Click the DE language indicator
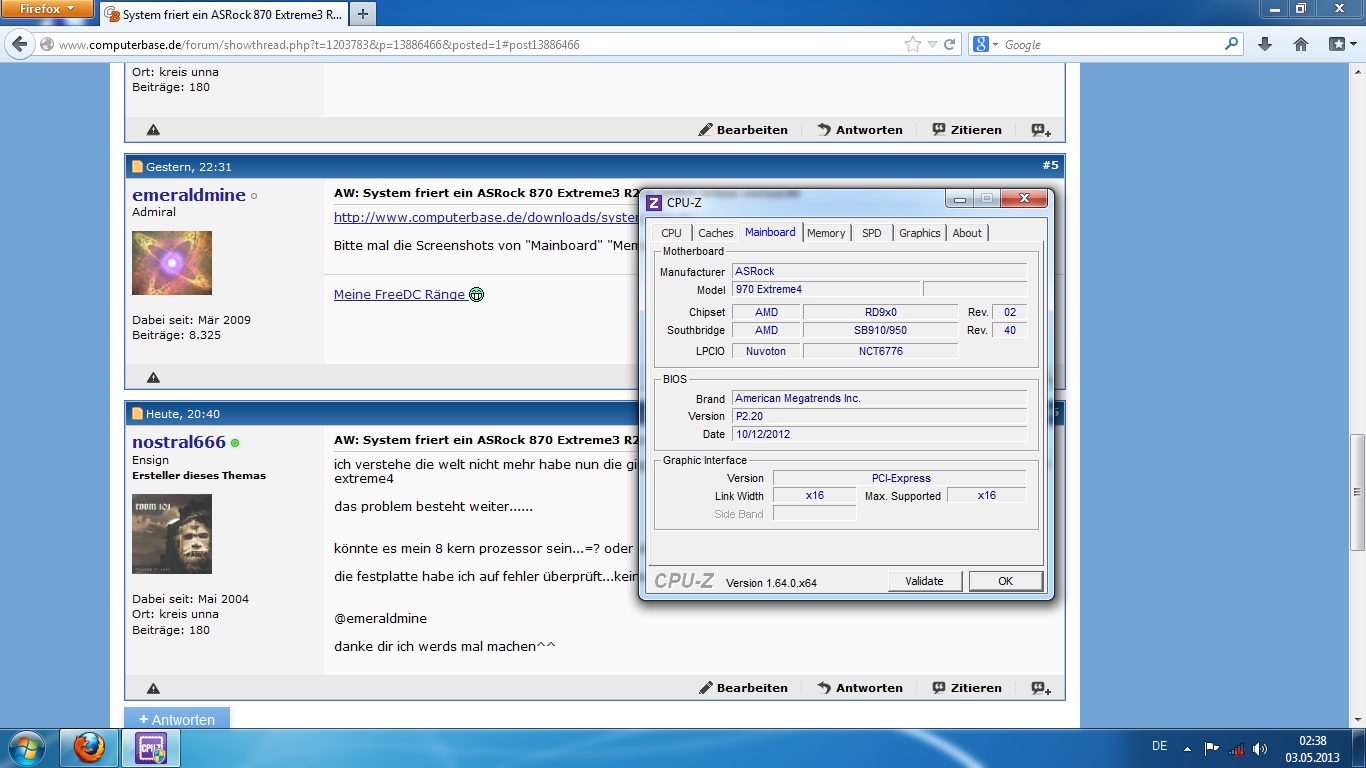 click(1159, 746)
